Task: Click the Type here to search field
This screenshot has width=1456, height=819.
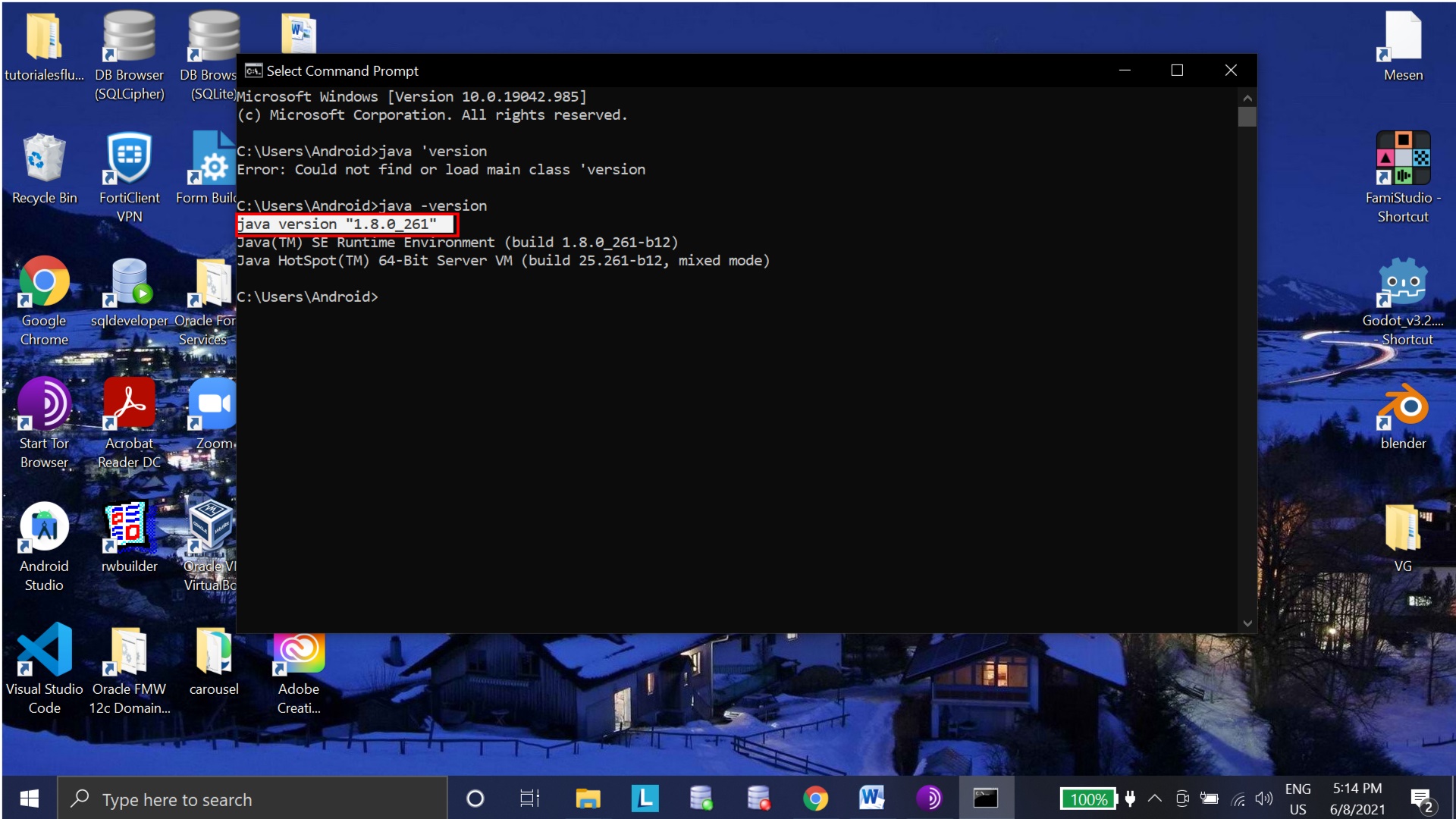Action: click(x=250, y=798)
